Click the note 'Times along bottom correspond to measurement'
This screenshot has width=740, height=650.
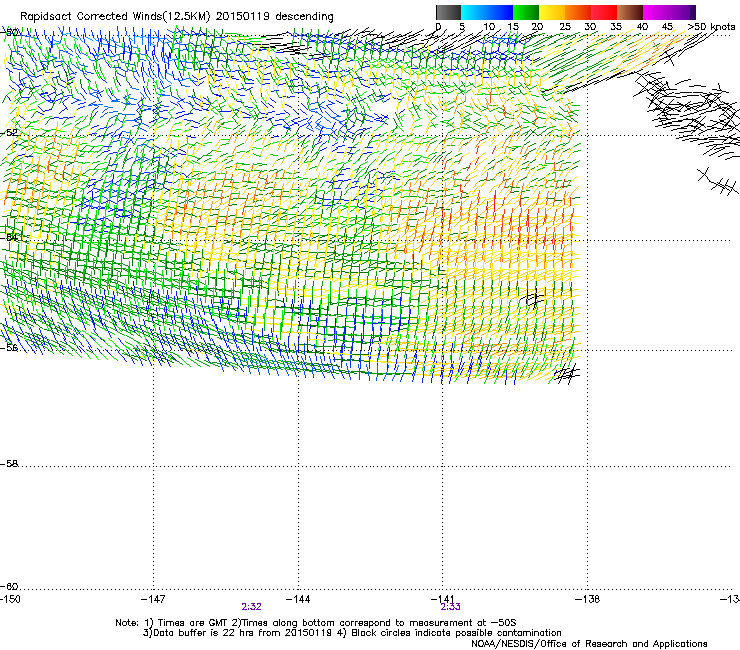[358, 623]
